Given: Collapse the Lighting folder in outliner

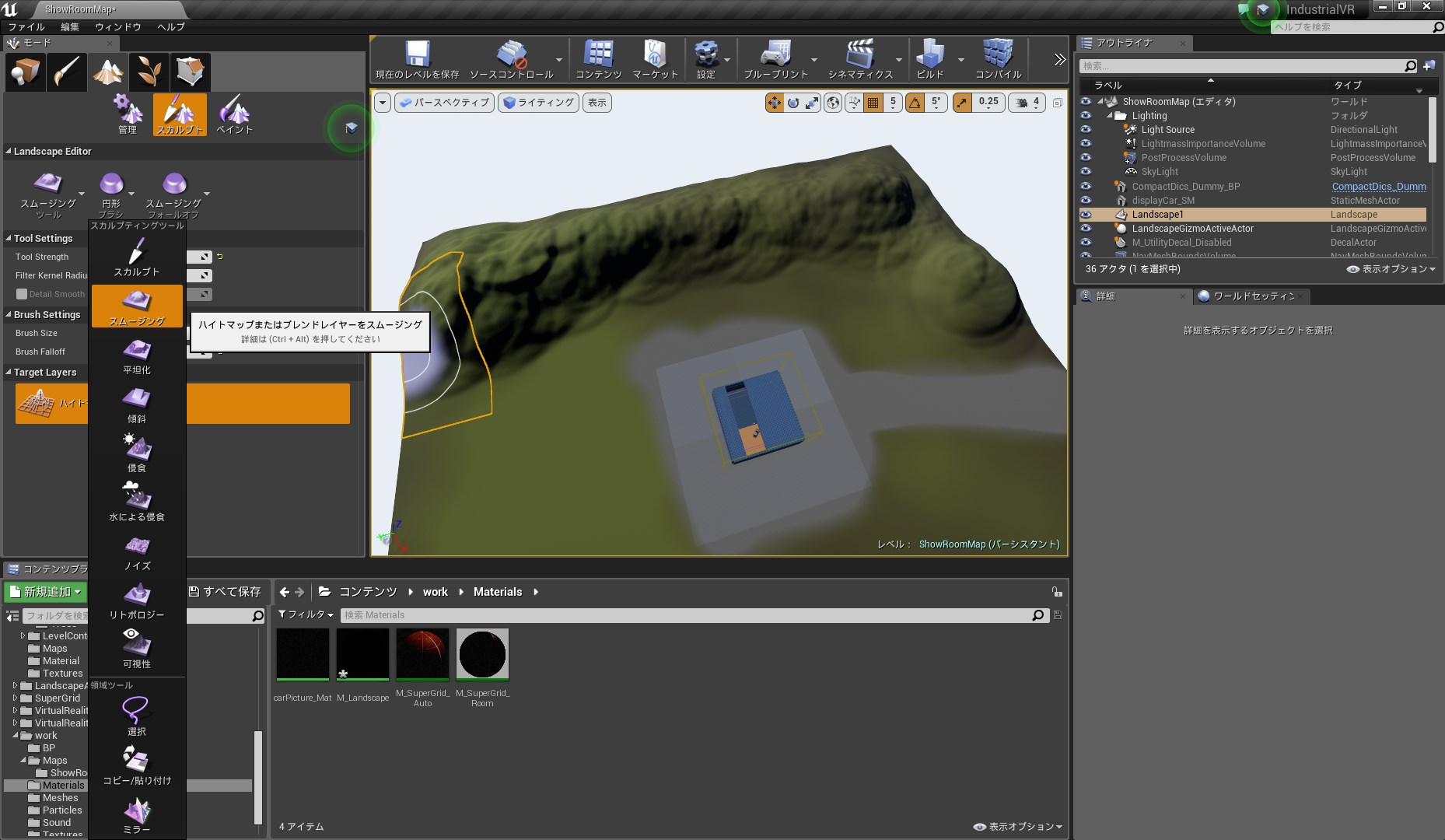Looking at the screenshot, I should [1110, 116].
